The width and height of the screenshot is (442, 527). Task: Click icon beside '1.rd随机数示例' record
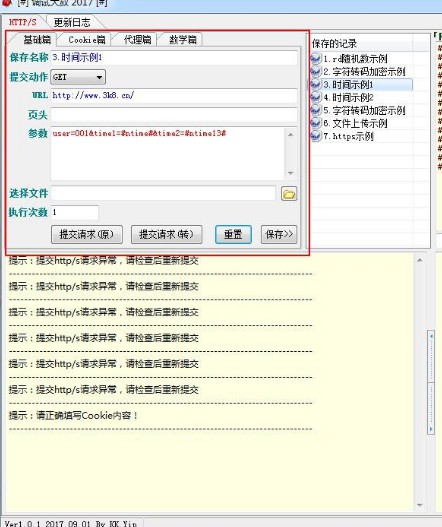316,58
